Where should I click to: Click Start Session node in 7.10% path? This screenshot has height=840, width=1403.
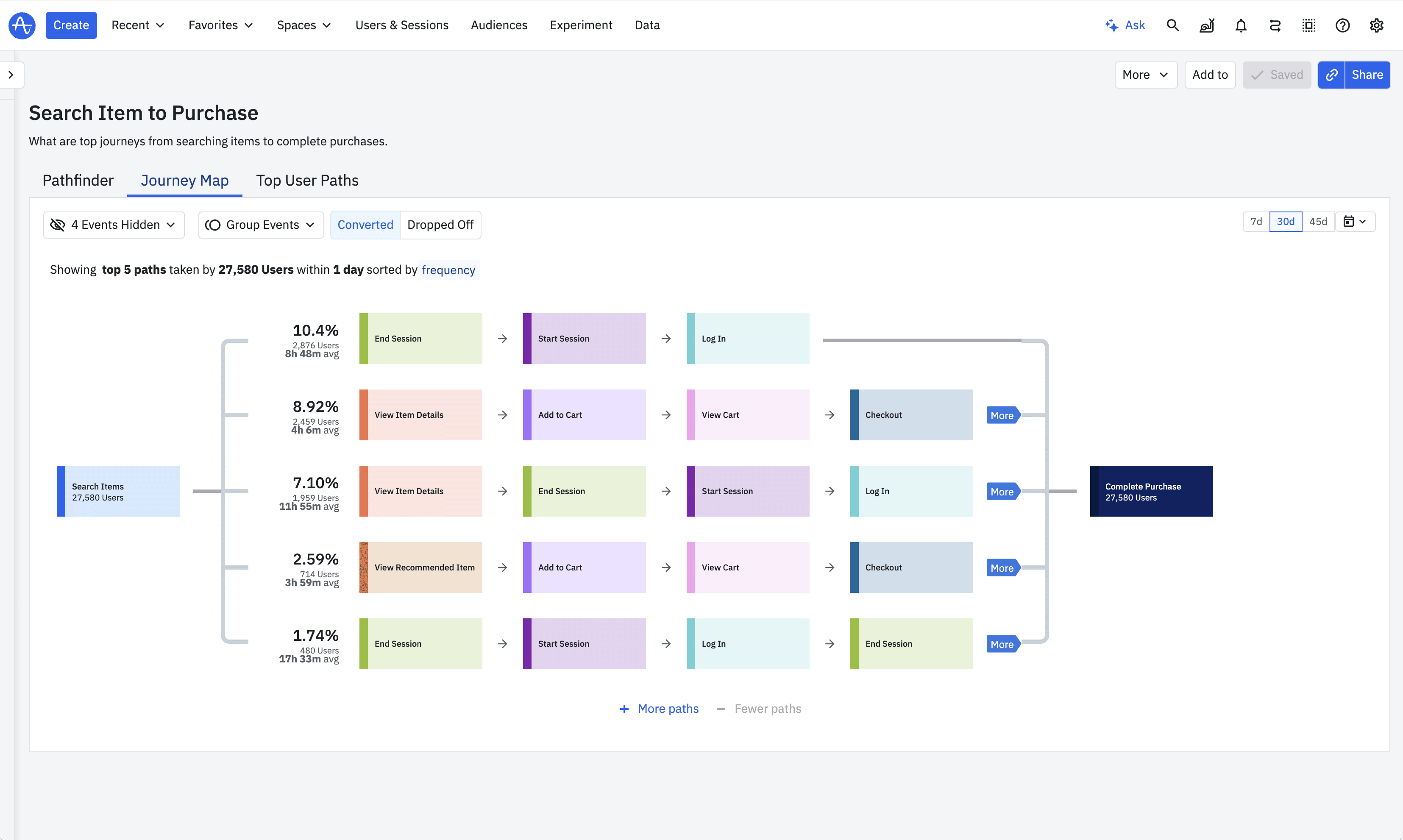pos(748,491)
